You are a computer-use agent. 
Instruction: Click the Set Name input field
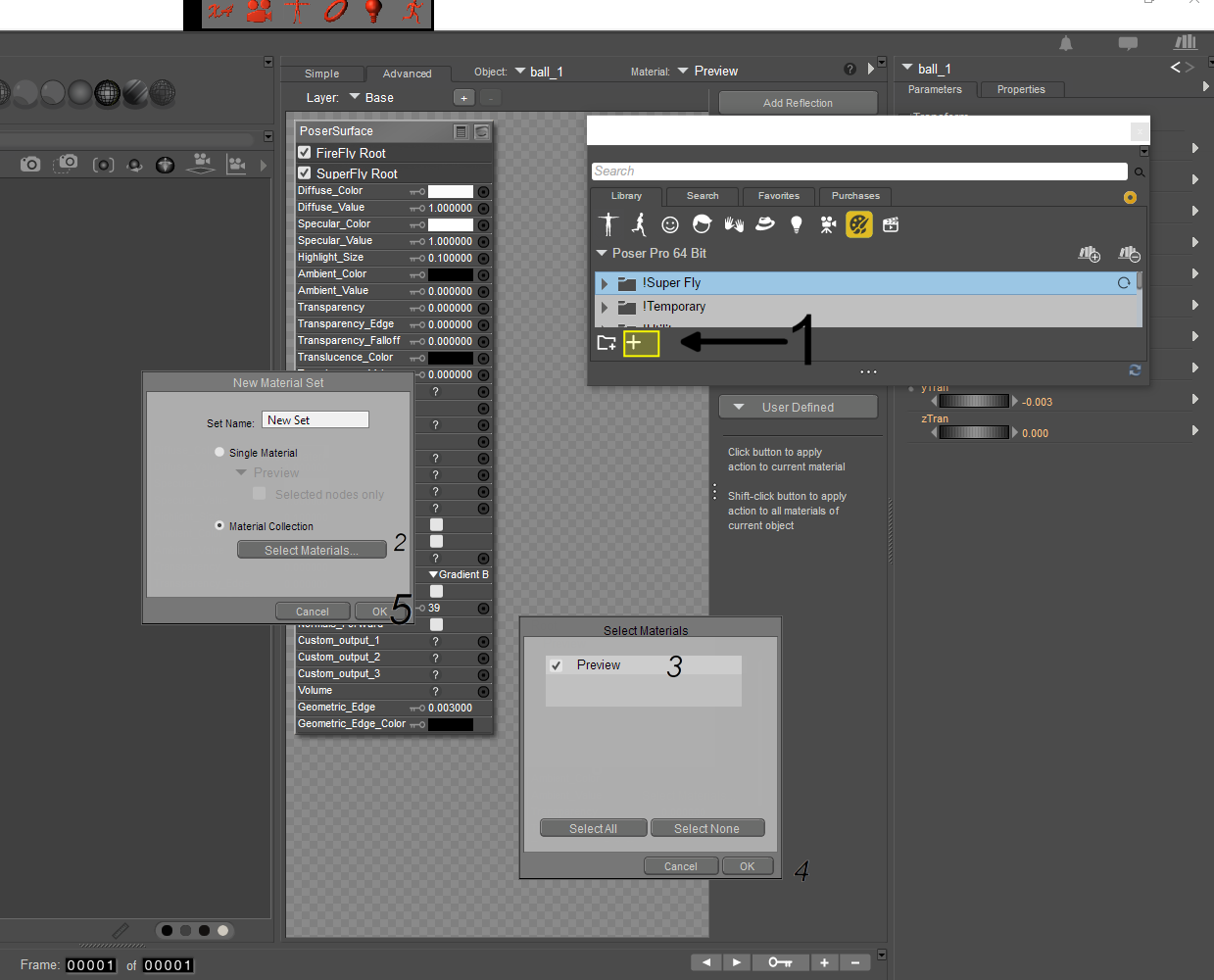(x=316, y=419)
